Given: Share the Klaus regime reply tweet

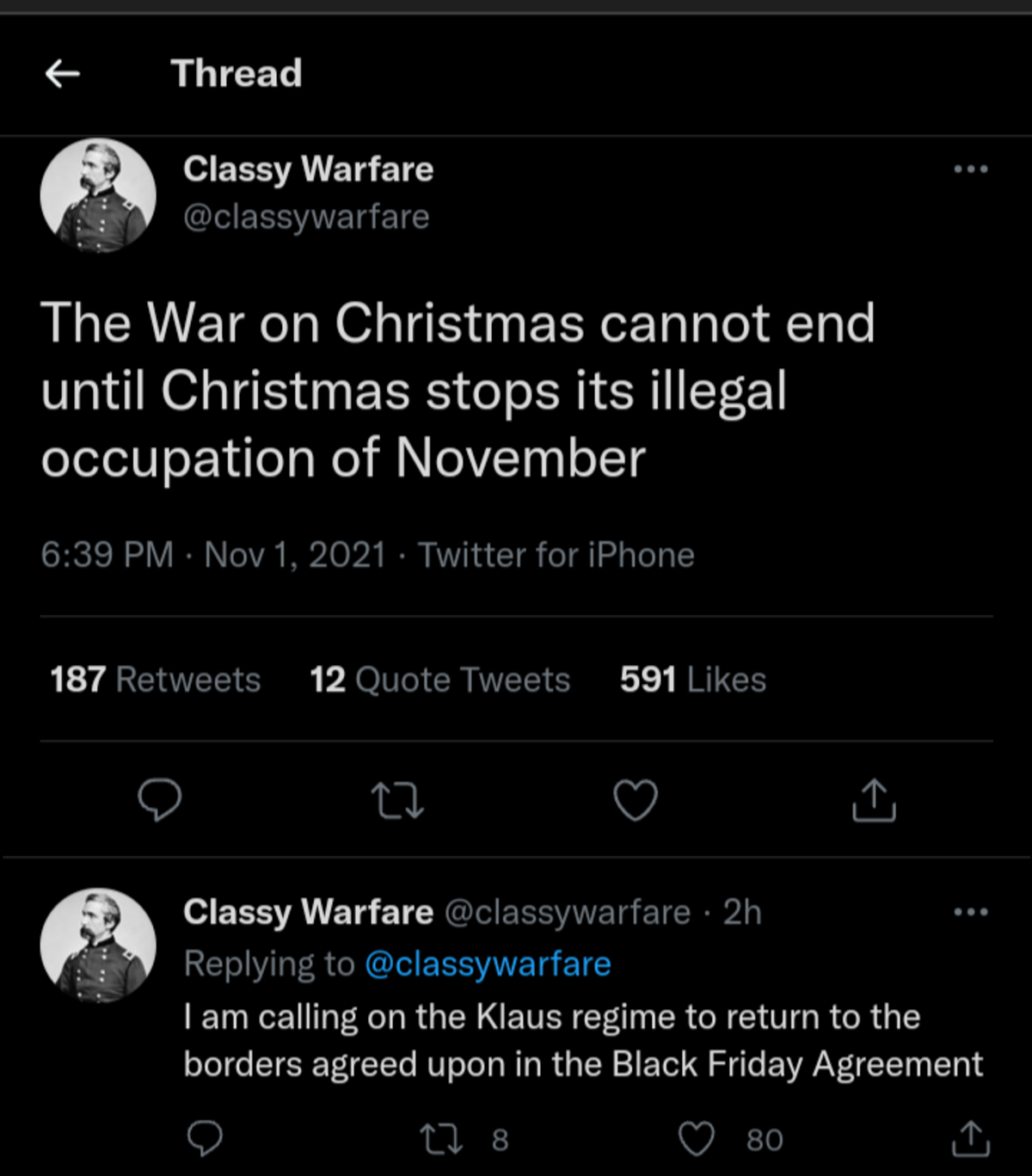Looking at the screenshot, I should coord(971,1139).
